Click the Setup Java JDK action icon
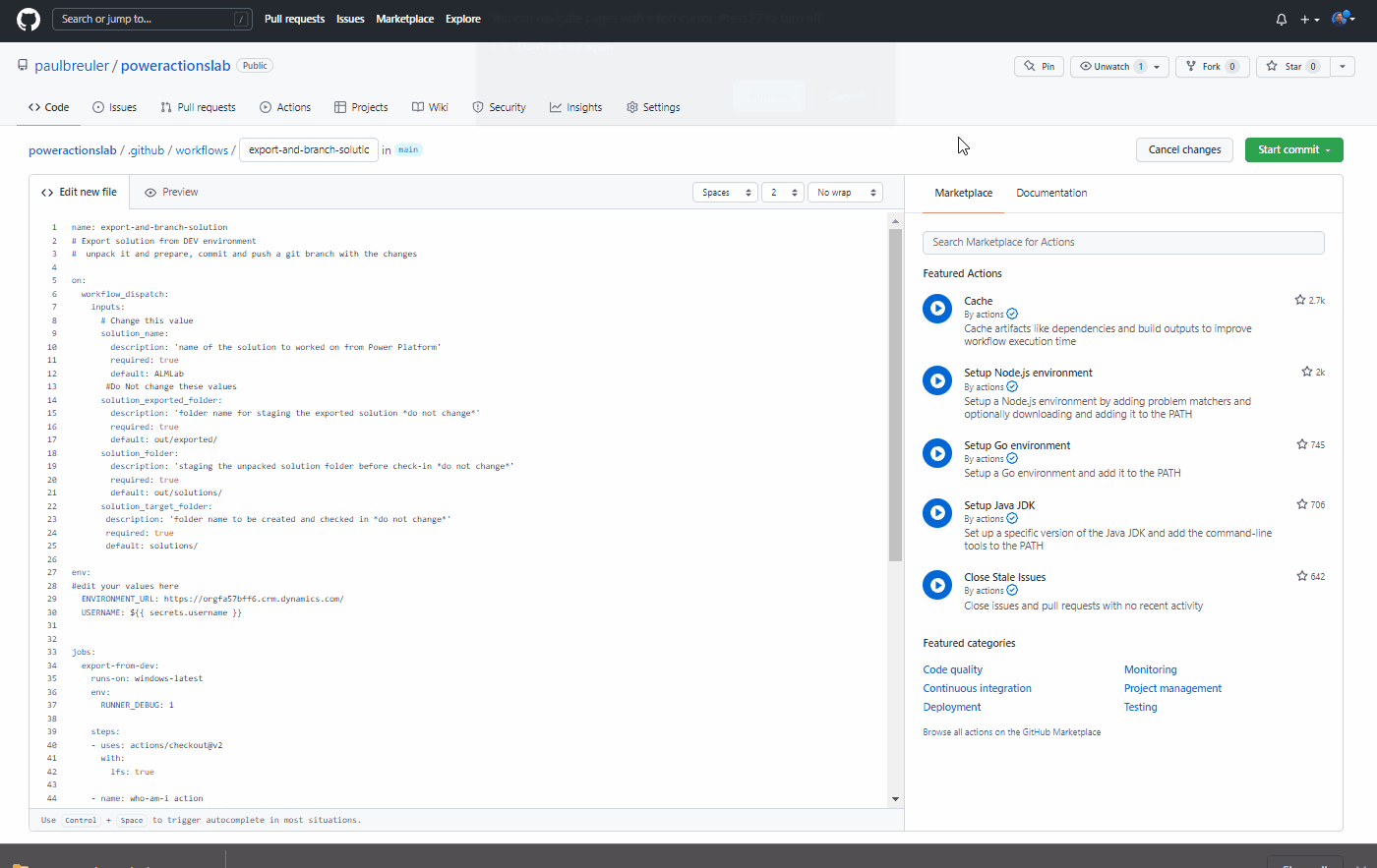The width and height of the screenshot is (1377, 868). click(936, 512)
